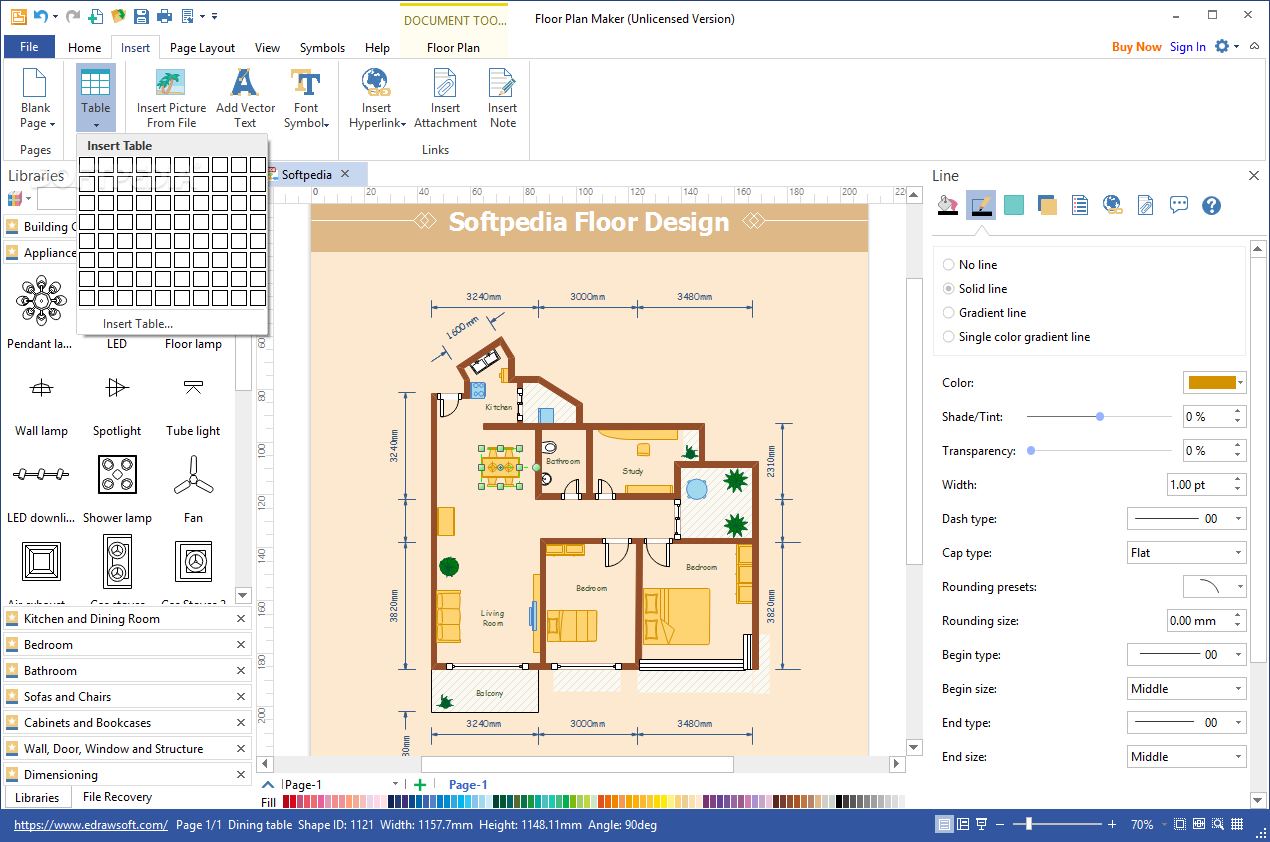Switch to File Recovery tab at bottom
This screenshot has height=842, width=1270.
point(117,797)
